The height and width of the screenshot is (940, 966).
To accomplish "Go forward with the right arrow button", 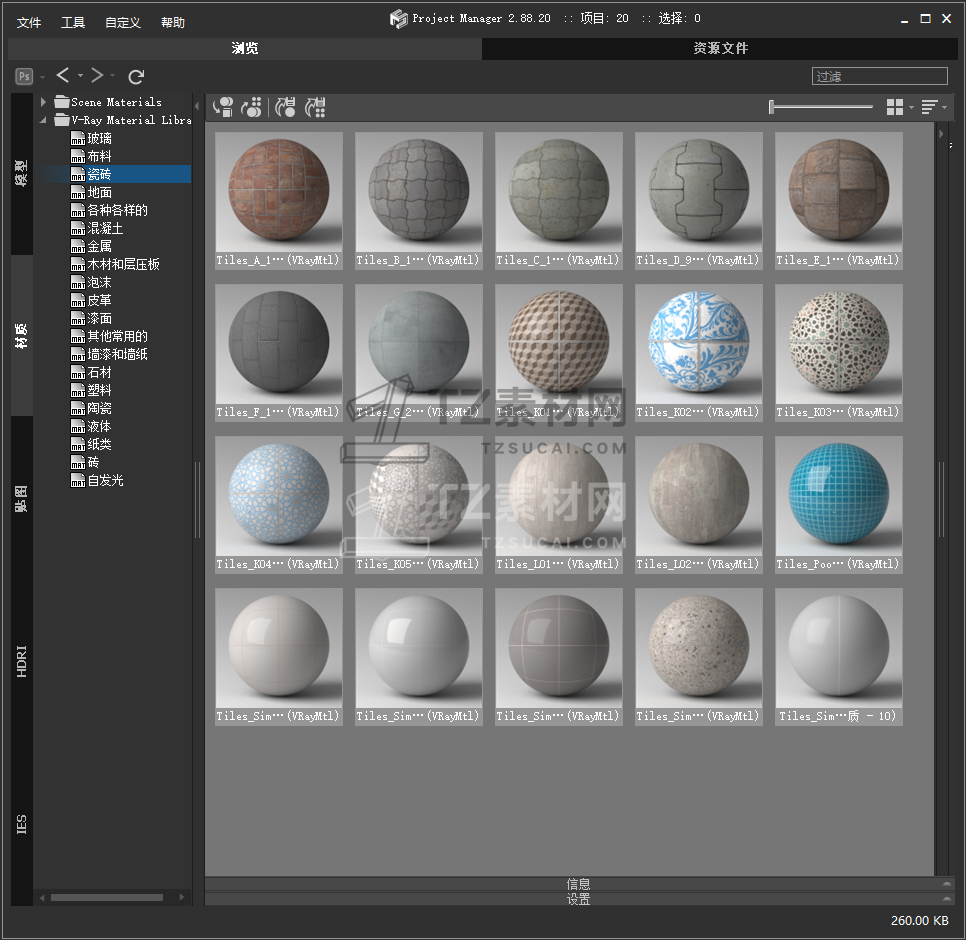I will point(97,76).
